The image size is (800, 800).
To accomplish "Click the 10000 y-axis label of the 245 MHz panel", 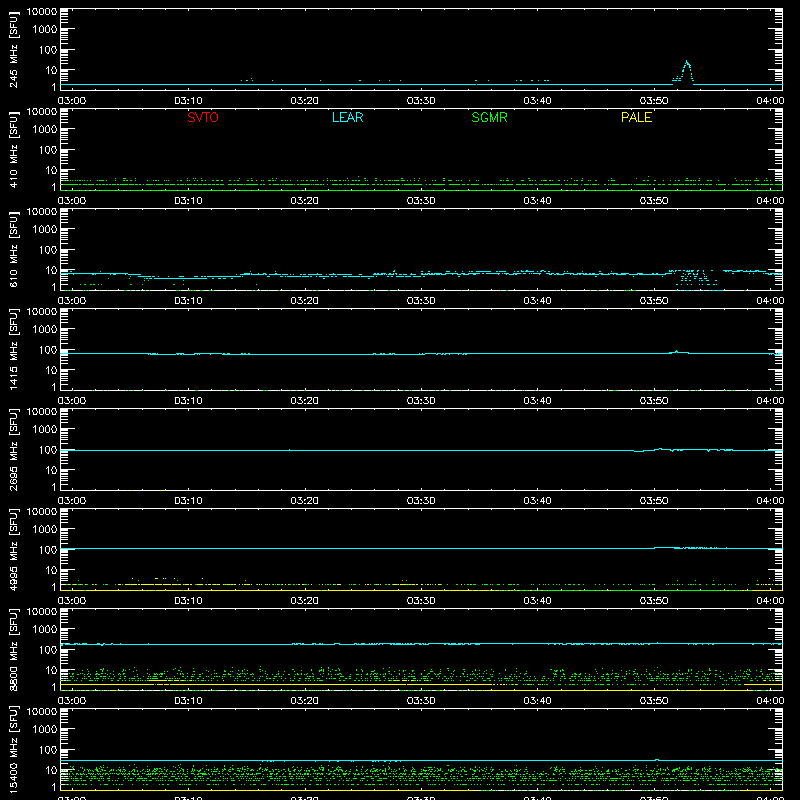I will (42, 12).
